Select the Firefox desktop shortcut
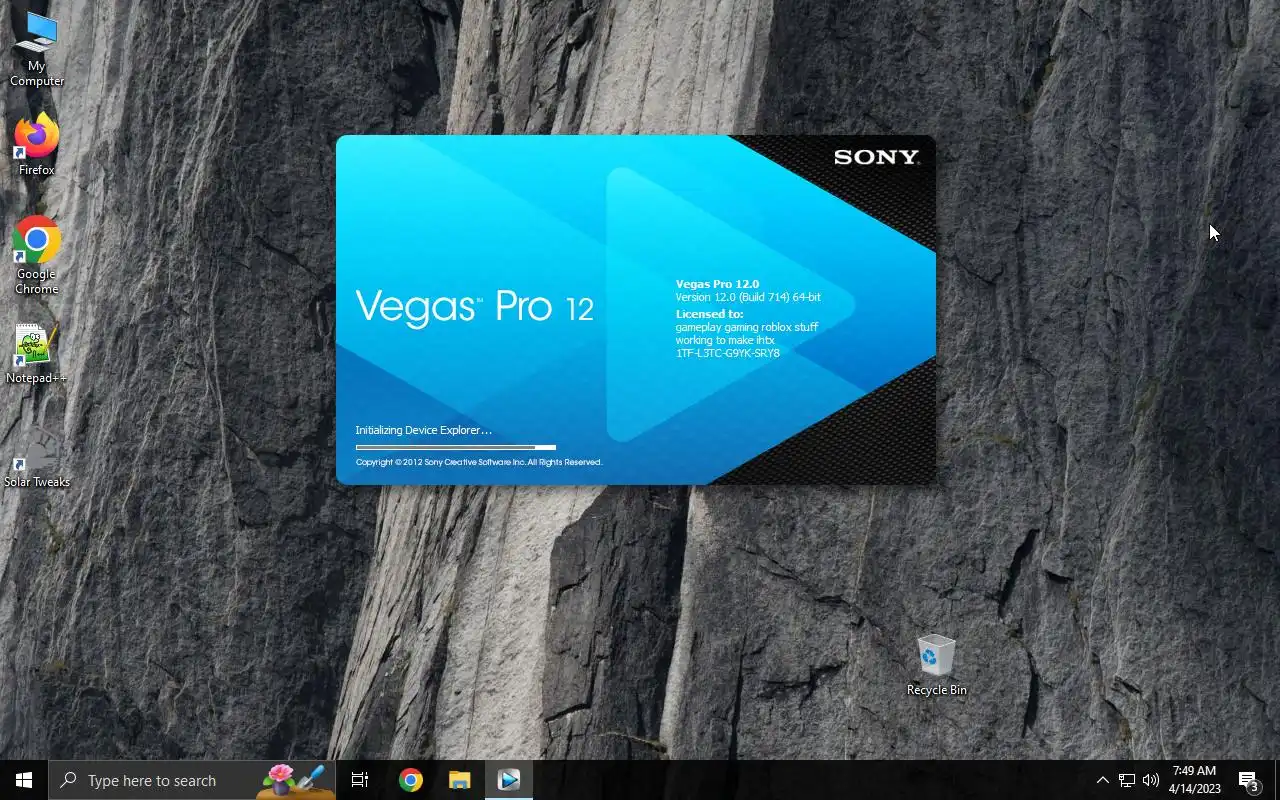 click(36, 145)
